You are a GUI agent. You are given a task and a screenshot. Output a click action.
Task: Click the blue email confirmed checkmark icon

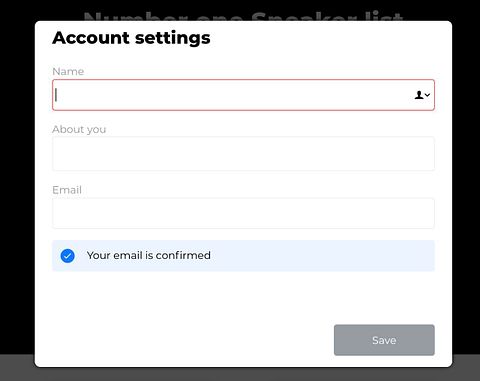tap(67, 256)
